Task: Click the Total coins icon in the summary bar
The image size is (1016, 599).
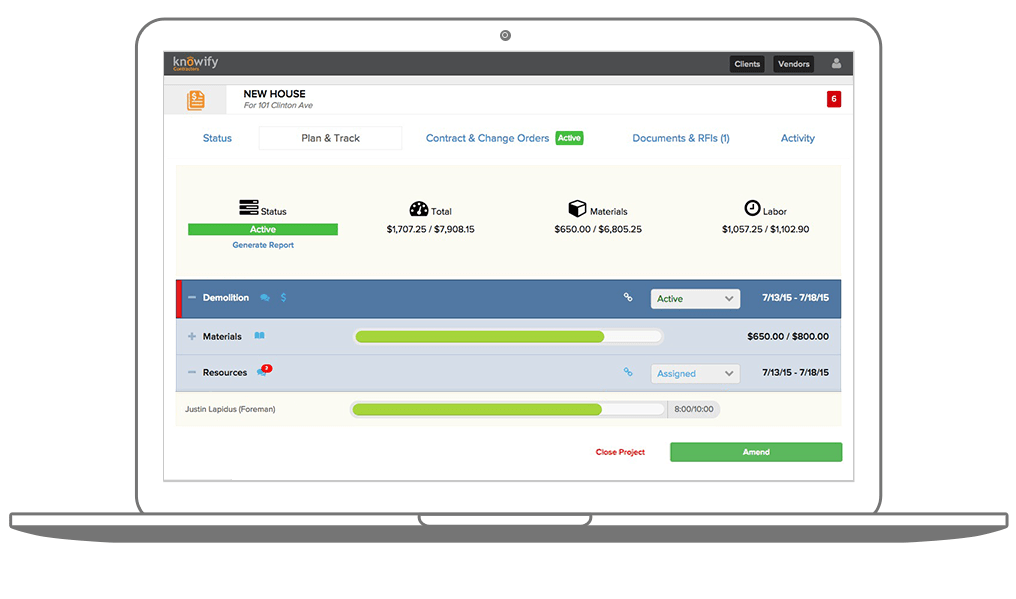Action: tap(420, 208)
